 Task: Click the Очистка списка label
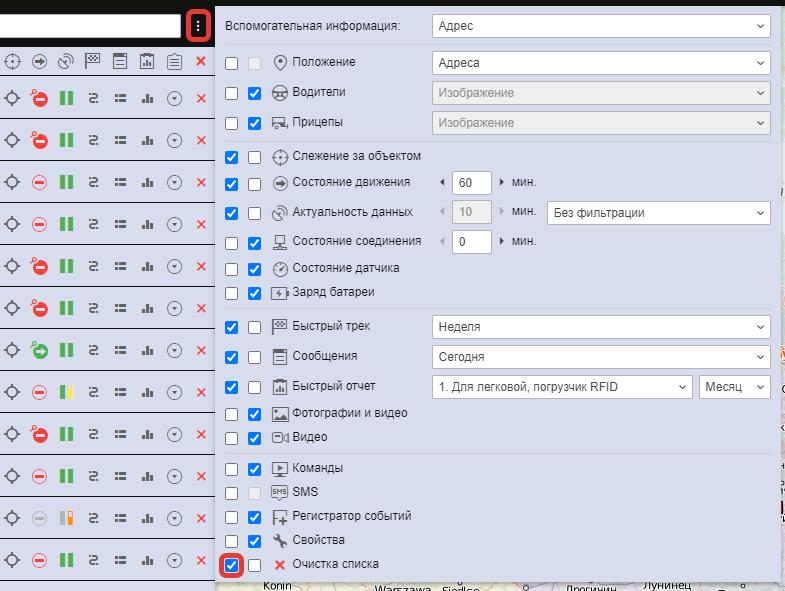tap(335, 564)
